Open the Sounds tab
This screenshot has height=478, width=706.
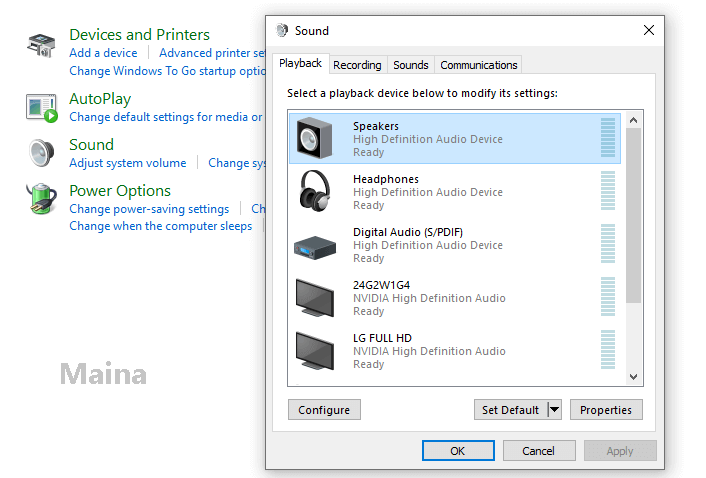[411, 65]
